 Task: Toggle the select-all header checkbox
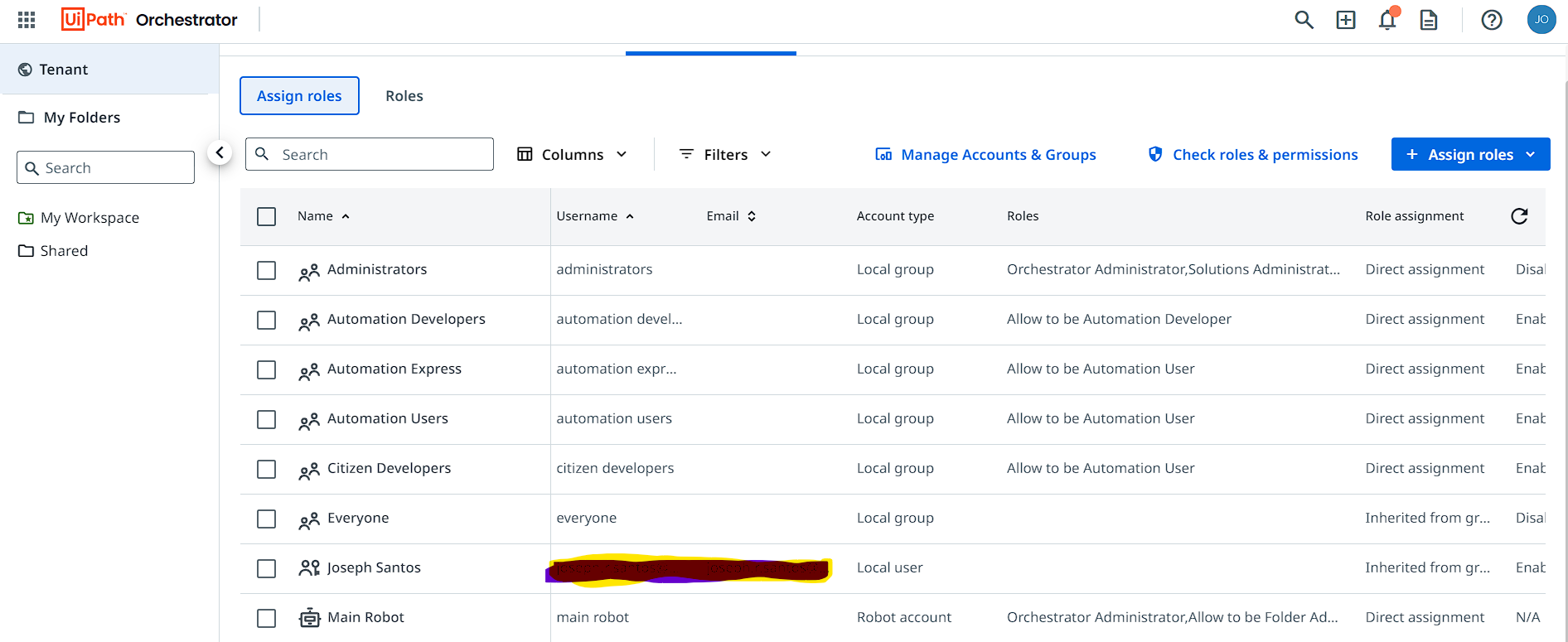(266, 217)
